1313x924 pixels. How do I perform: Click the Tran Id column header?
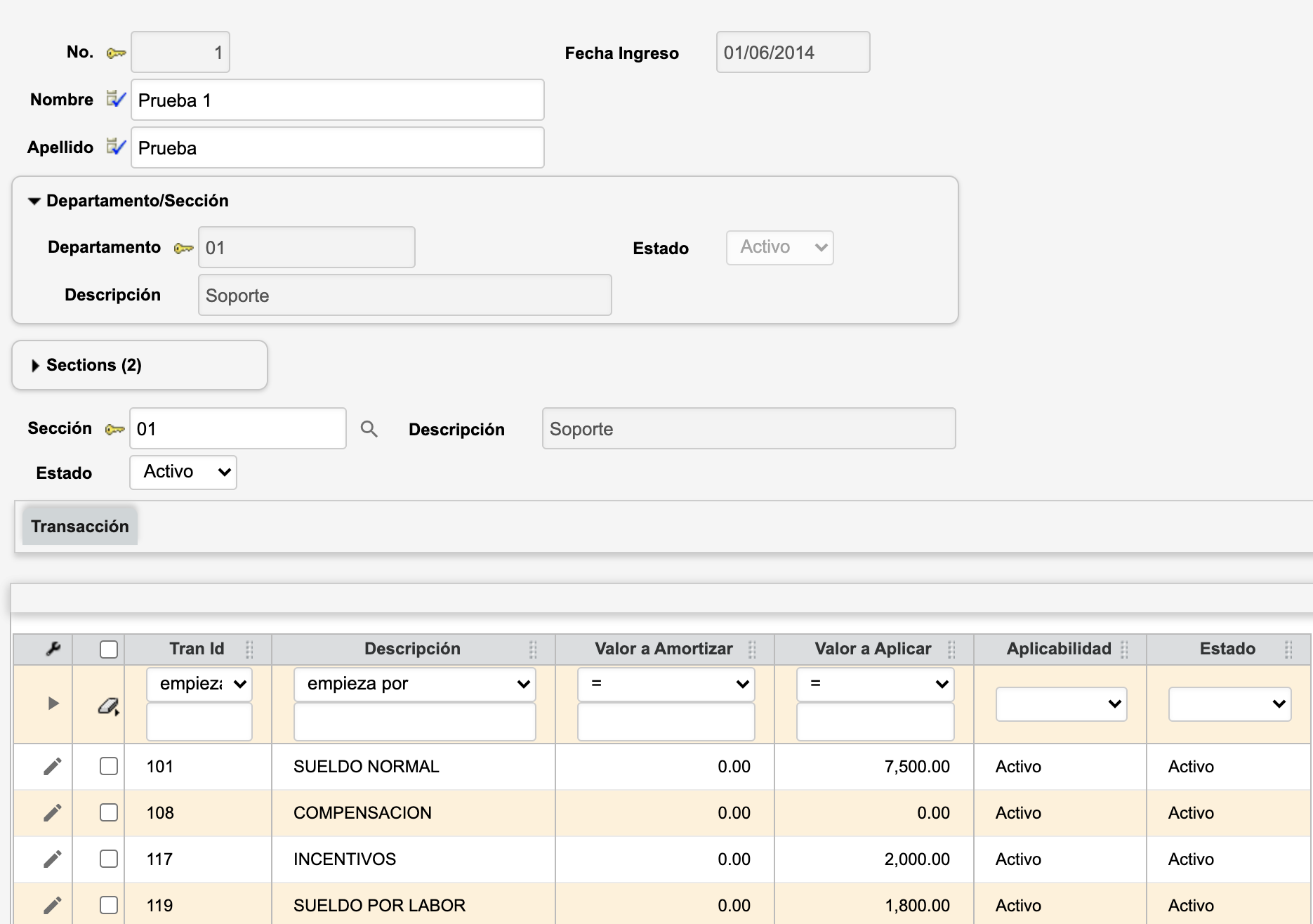[x=197, y=649]
